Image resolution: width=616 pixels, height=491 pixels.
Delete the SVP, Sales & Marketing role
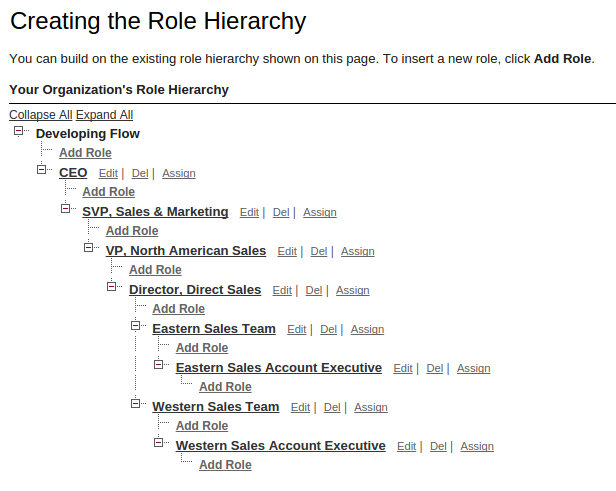[281, 213]
